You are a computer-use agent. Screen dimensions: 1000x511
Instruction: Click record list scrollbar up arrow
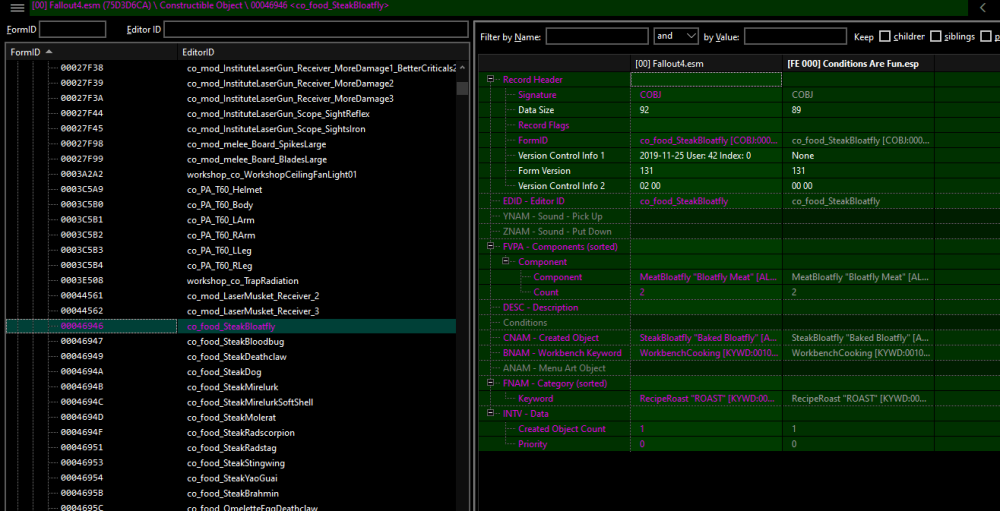[463, 66]
